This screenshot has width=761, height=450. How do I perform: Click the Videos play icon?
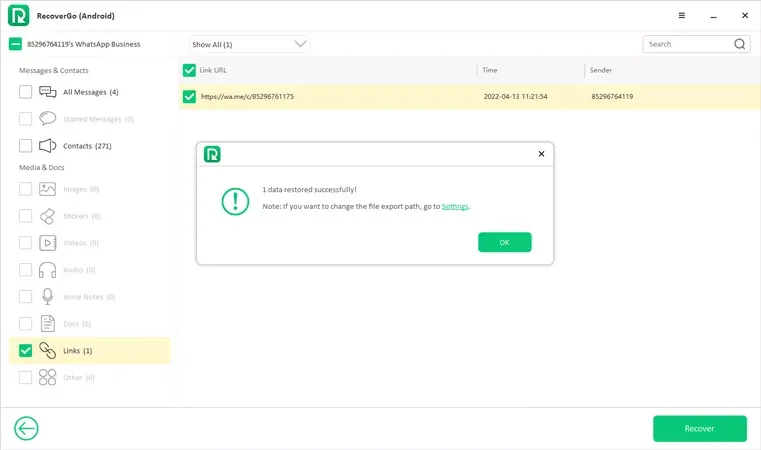pos(48,243)
